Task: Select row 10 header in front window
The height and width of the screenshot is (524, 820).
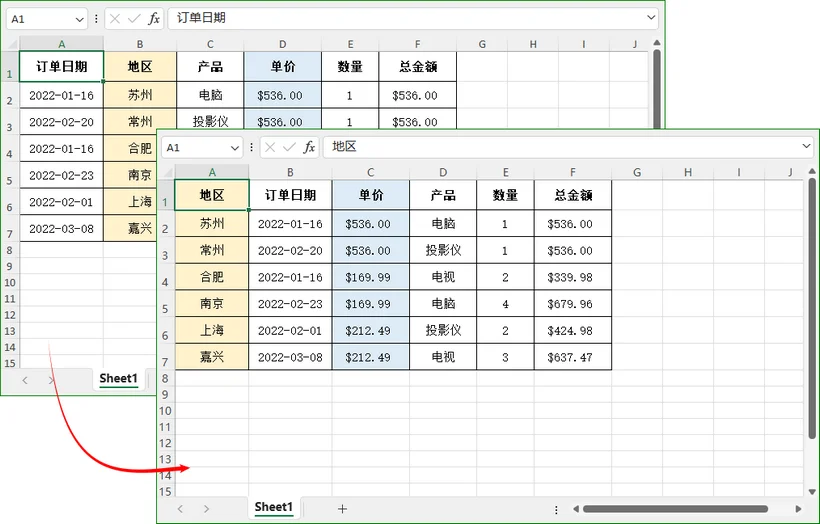Action: point(166,411)
